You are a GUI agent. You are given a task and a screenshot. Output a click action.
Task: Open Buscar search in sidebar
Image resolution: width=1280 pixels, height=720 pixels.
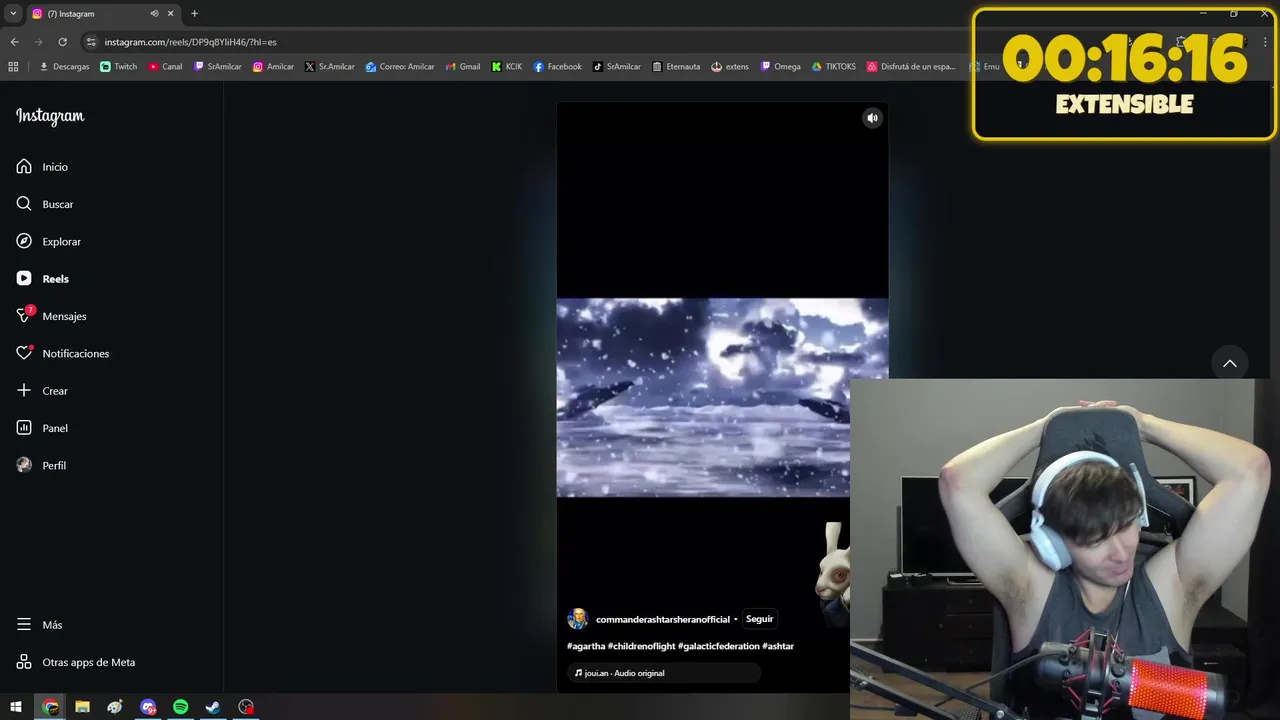[x=45, y=204]
